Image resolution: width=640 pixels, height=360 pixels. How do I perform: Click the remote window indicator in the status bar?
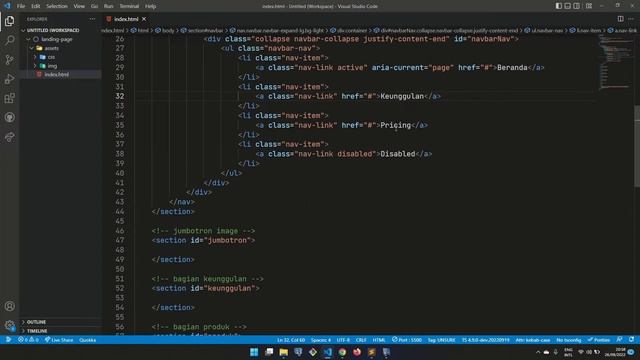point(8,340)
